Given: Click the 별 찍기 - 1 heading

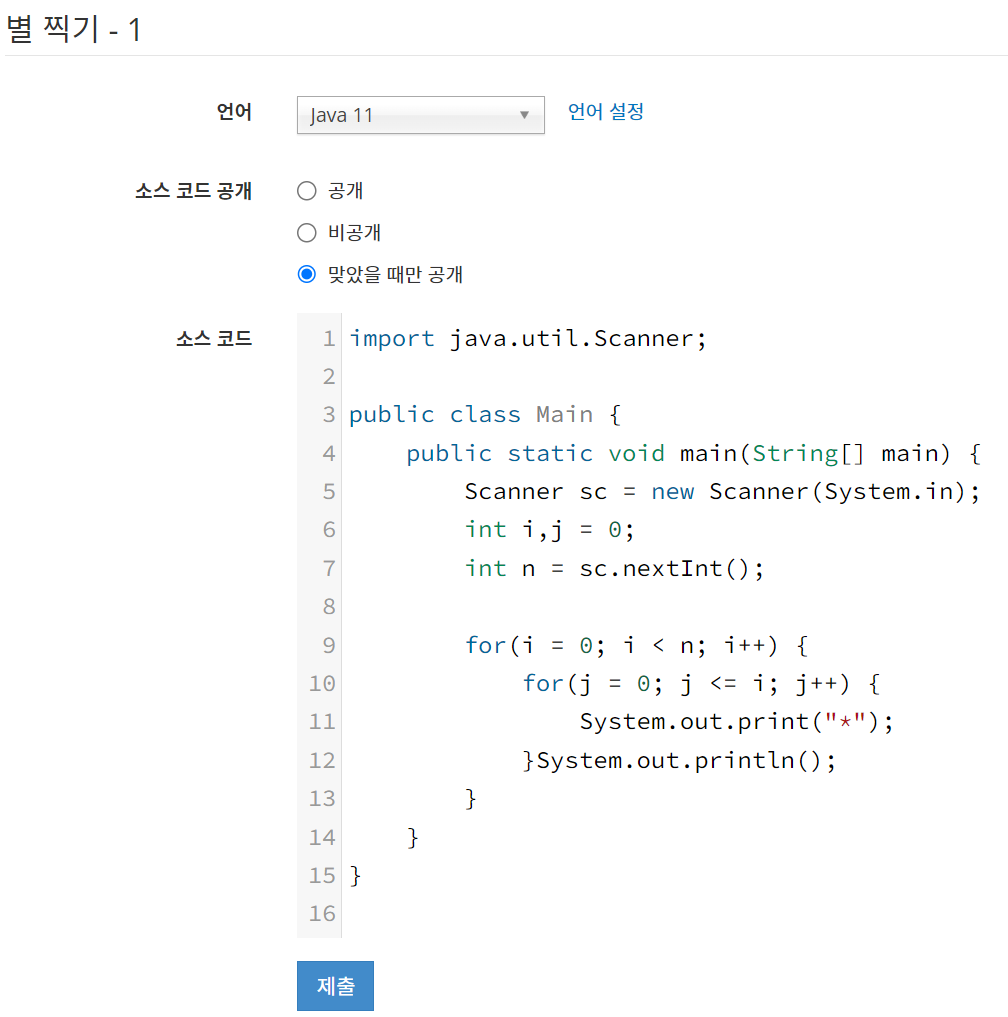Looking at the screenshot, I should pyautogui.click(x=73, y=29).
